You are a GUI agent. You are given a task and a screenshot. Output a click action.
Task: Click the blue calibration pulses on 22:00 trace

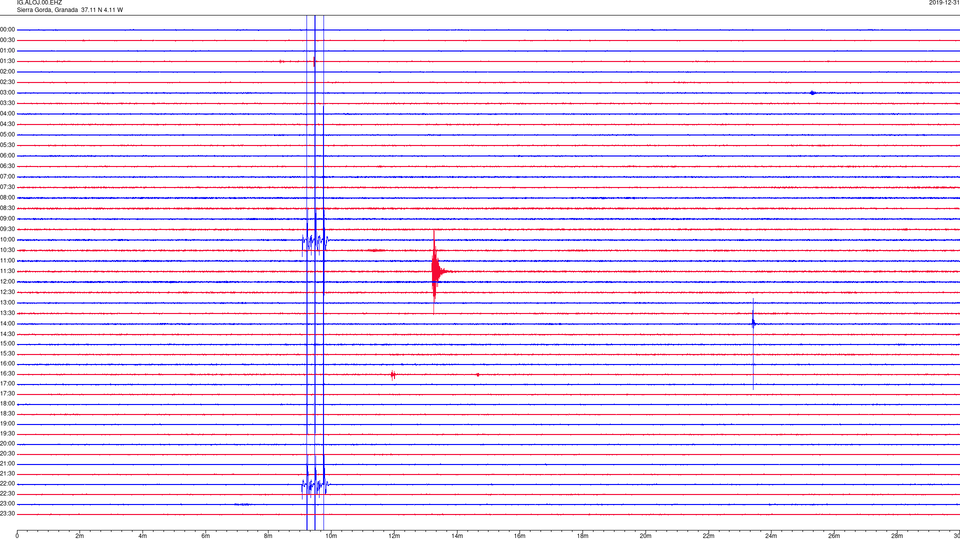pyautogui.click(x=315, y=486)
